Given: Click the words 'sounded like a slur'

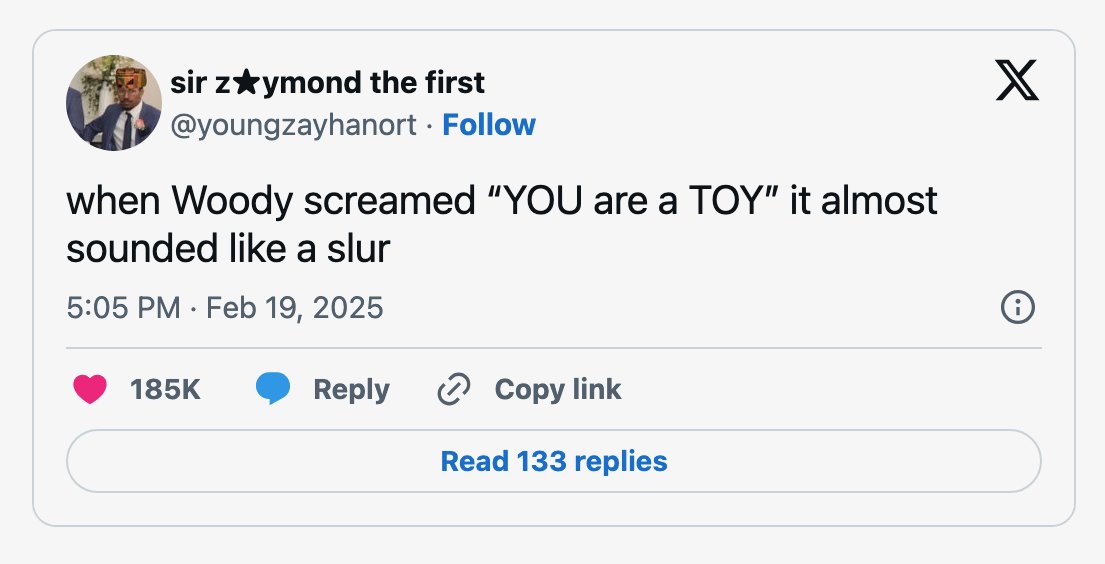Looking at the screenshot, I should pyautogui.click(x=228, y=249).
